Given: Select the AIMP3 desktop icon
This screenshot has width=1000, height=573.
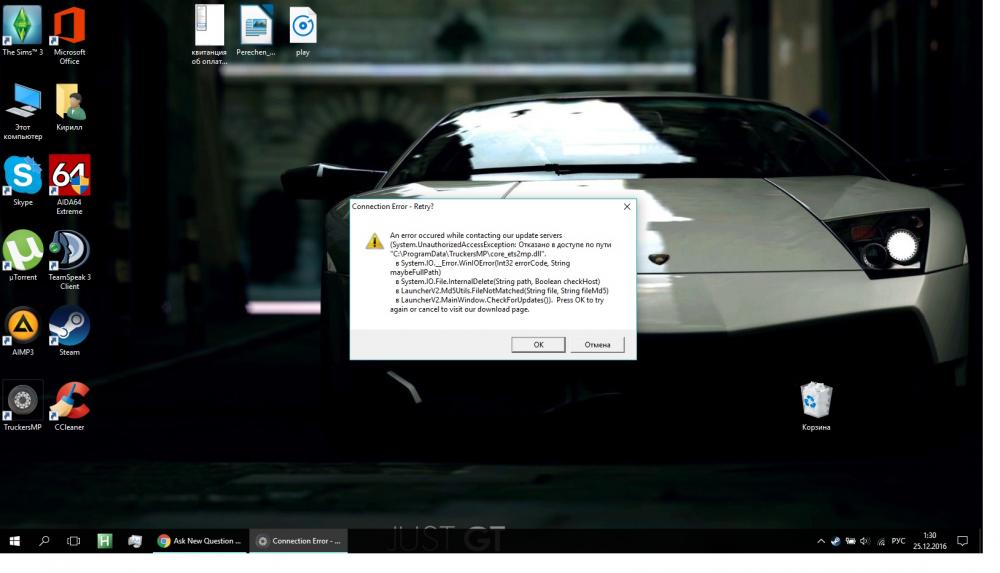Looking at the screenshot, I should click(23, 326).
